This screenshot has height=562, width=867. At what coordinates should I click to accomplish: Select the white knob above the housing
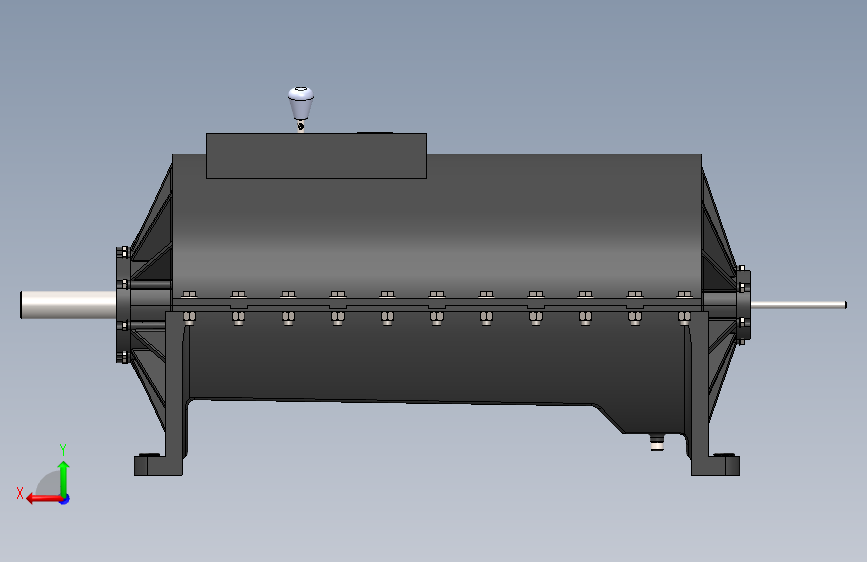300,103
